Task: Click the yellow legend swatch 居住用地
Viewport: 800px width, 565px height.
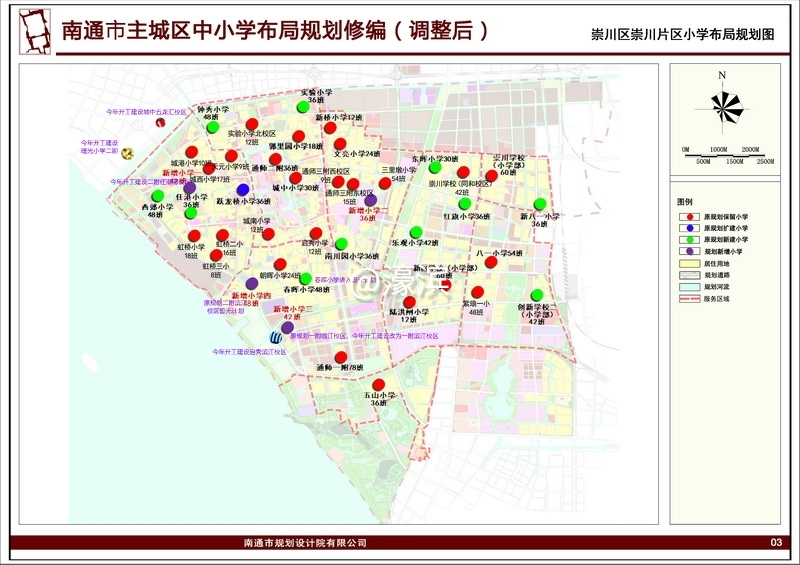Action: click(x=689, y=263)
